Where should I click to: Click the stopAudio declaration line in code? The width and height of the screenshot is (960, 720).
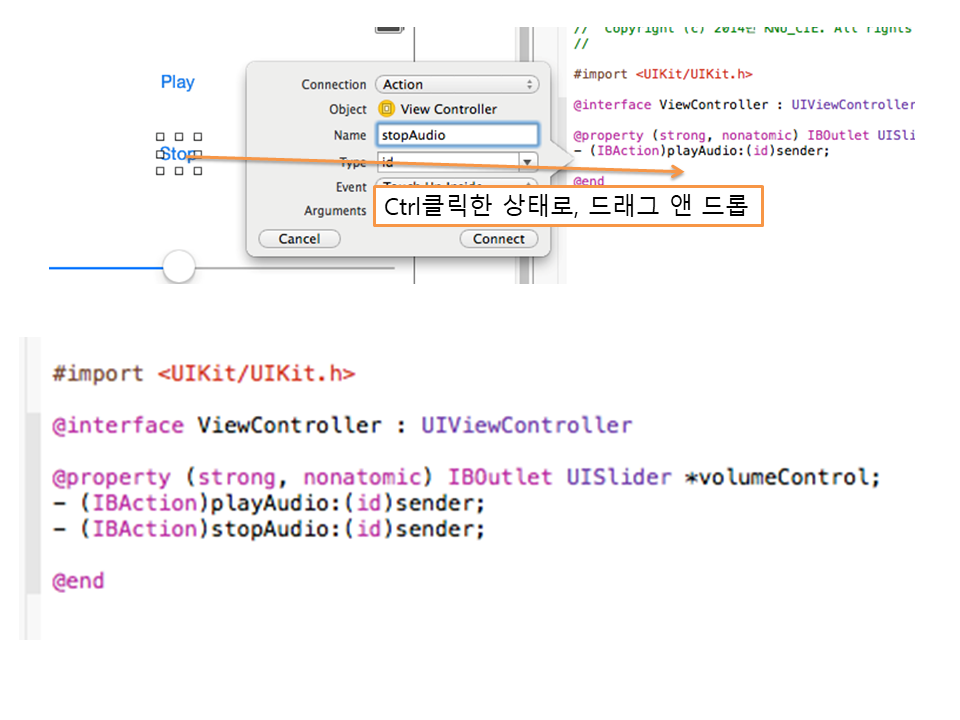point(268,529)
